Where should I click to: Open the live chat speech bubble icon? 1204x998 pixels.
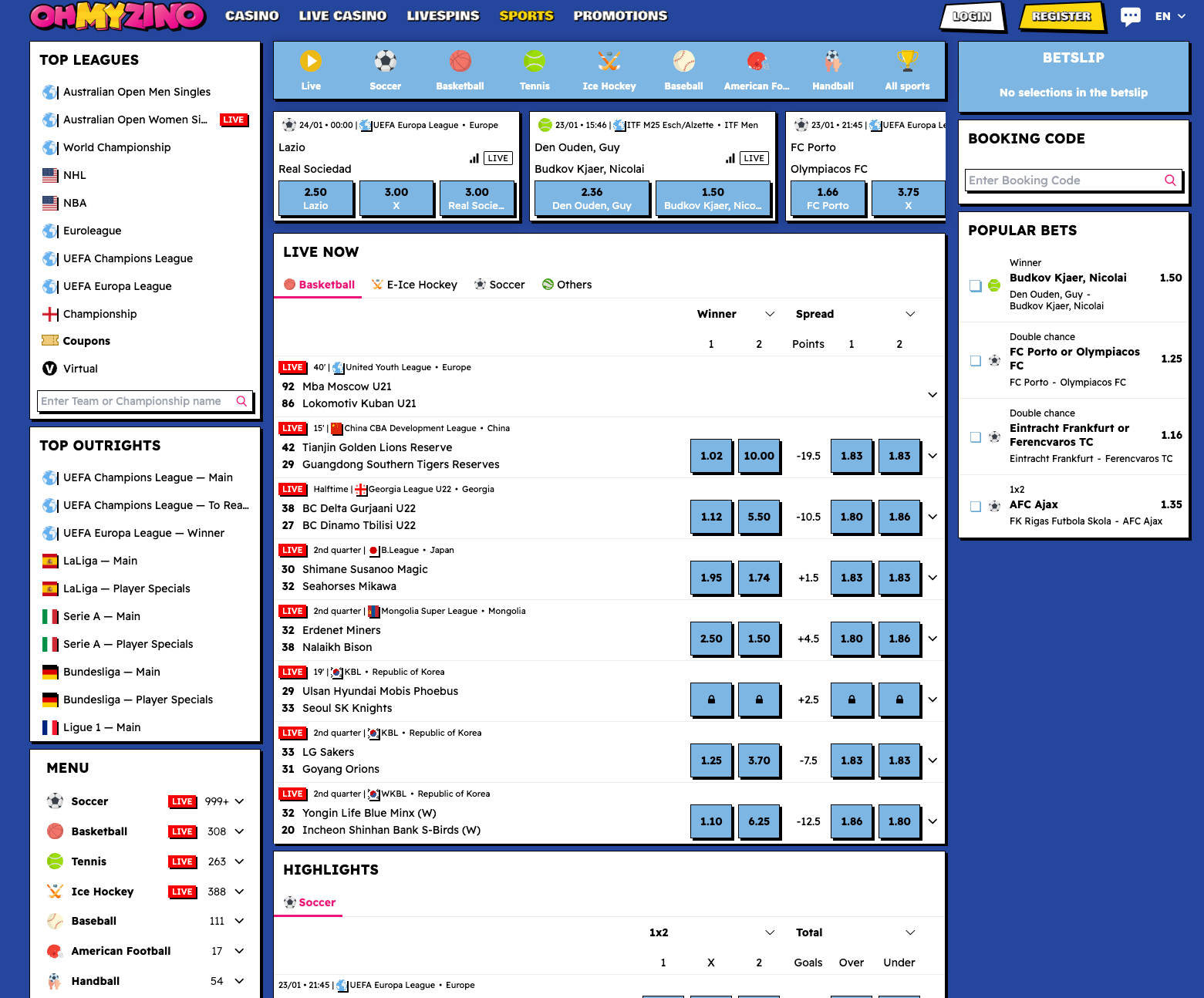[1130, 16]
